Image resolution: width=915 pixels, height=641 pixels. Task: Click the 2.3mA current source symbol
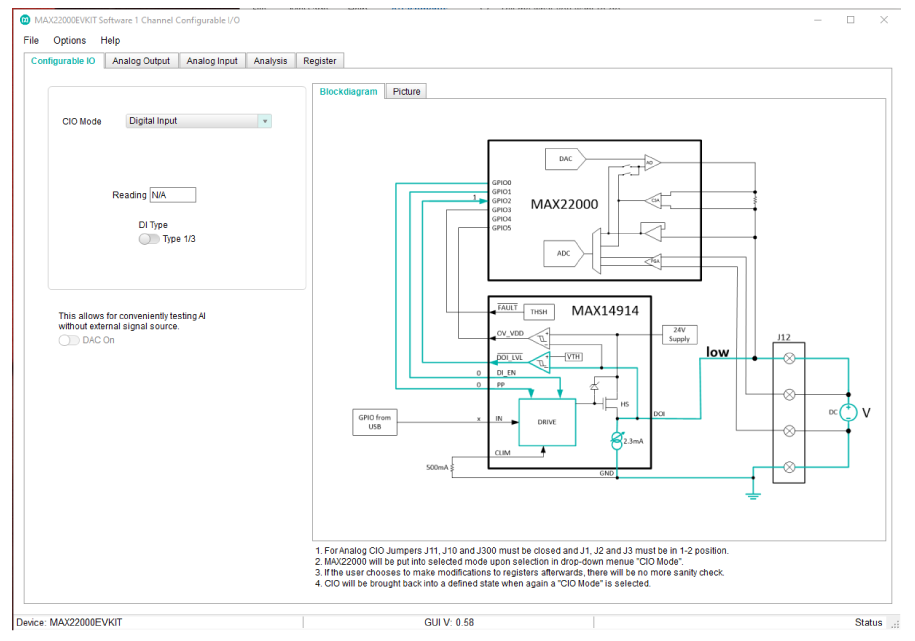617,441
